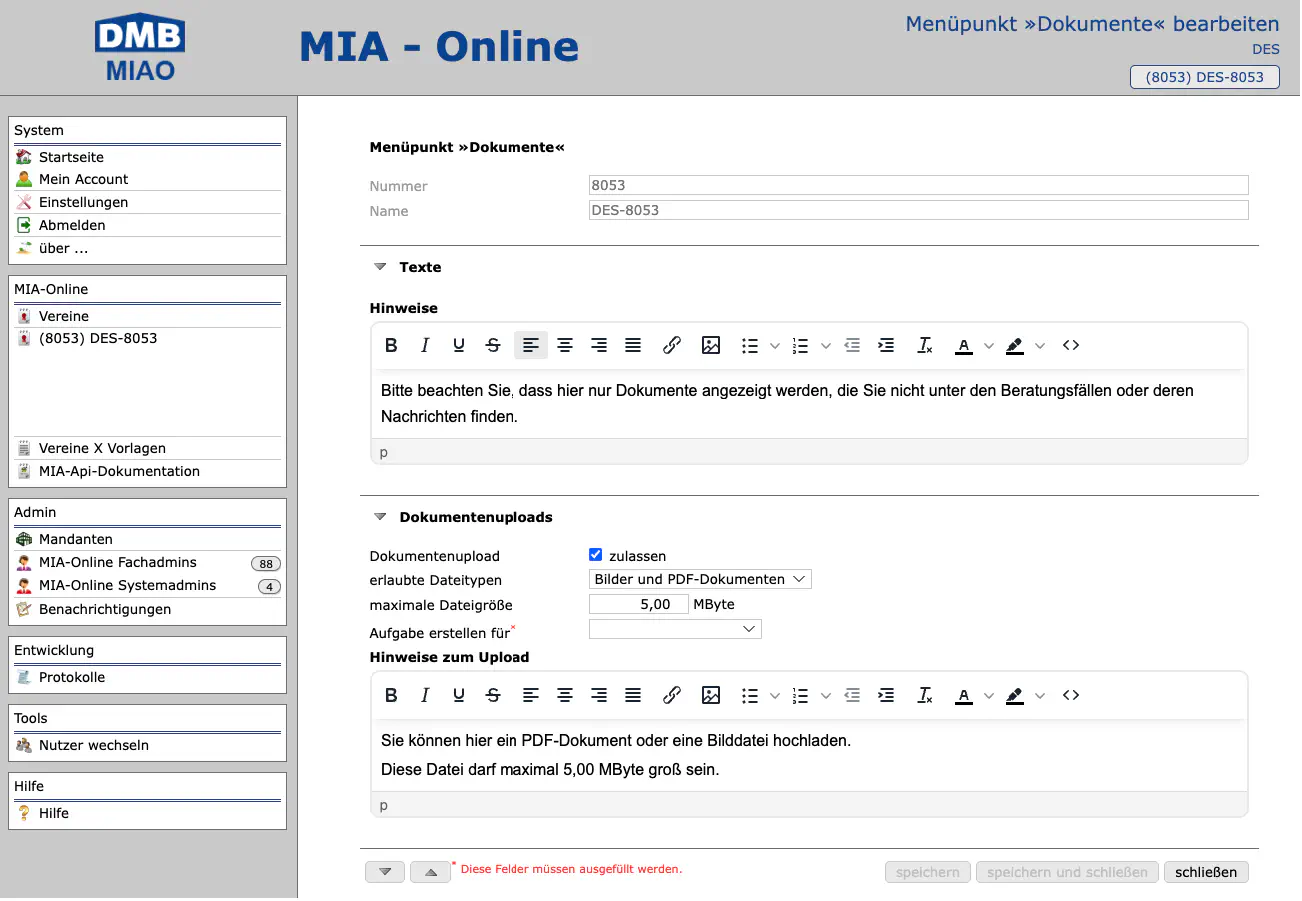1302x901 pixels.
Task: Click the maximale Dateigröße input field
Action: [638, 605]
